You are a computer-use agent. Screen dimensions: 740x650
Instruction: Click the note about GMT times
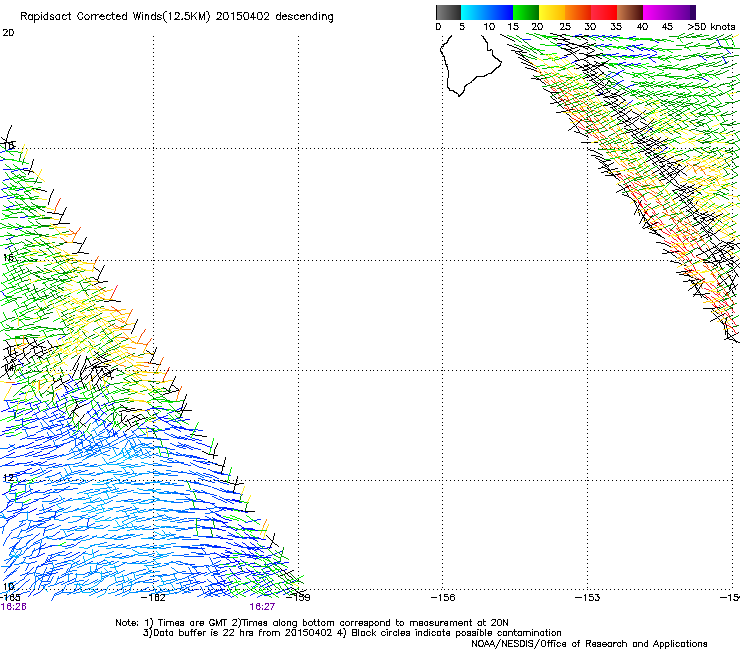(x=312, y=623)
